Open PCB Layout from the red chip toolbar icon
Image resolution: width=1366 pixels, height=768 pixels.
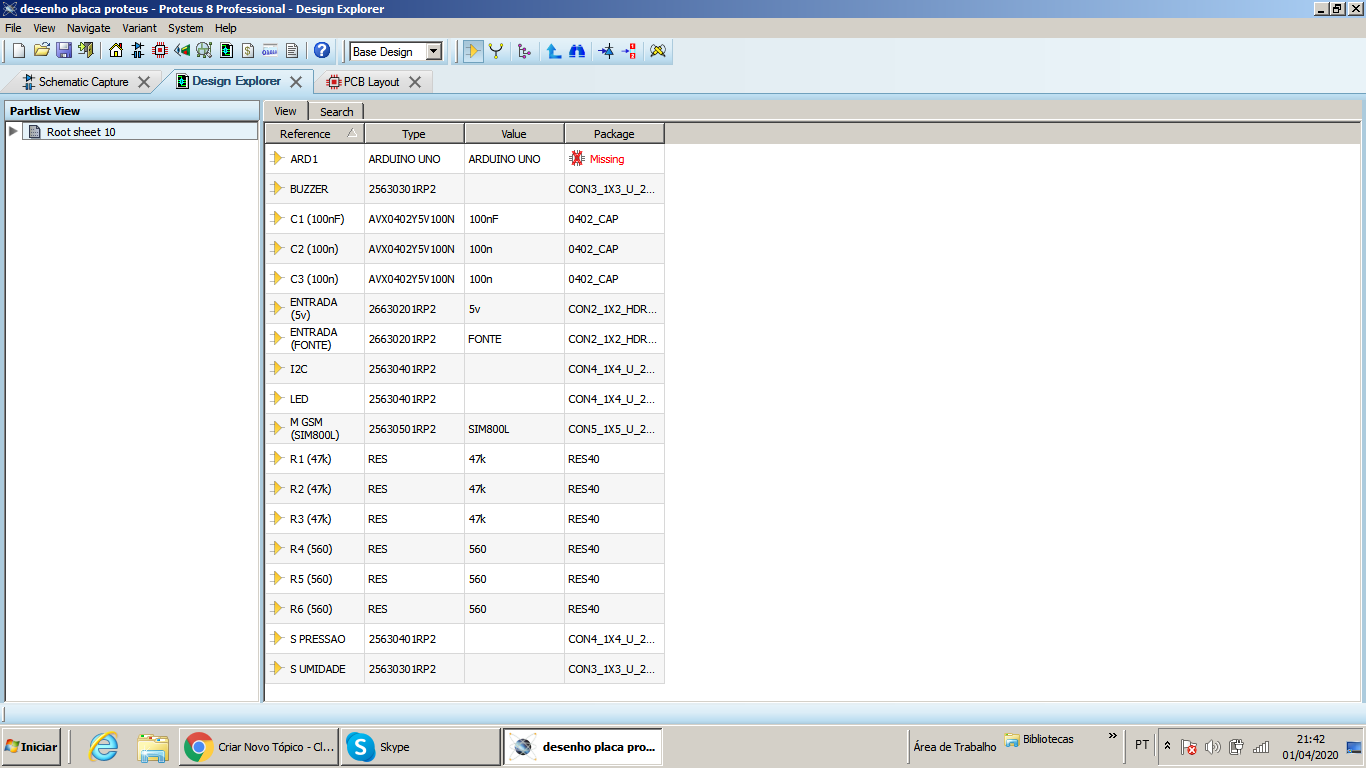point(160,51)
